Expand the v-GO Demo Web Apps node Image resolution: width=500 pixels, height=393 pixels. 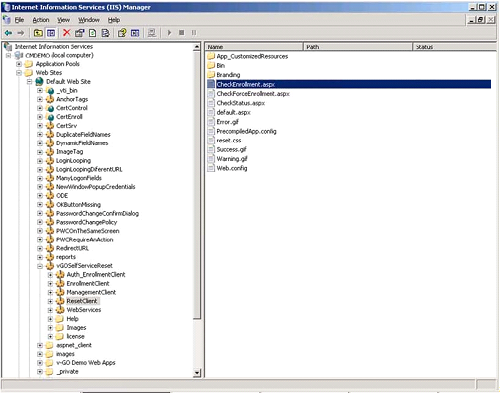[x=40, y=363]
